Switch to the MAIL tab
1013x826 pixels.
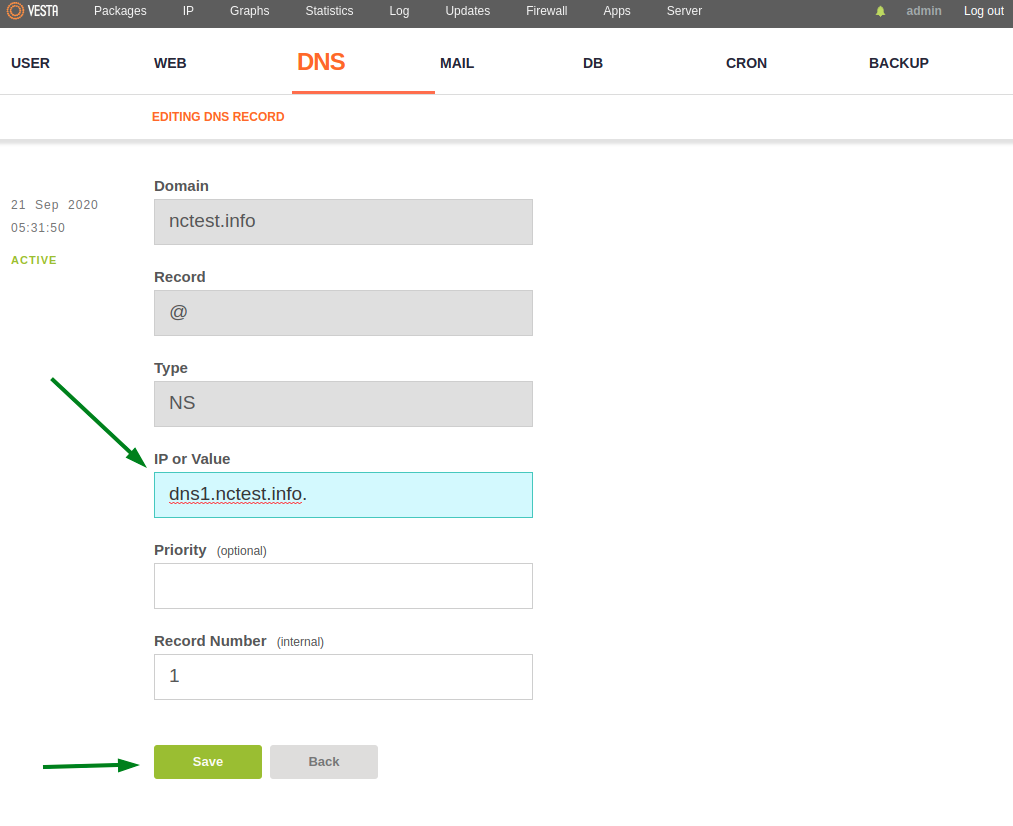coord(457,63)
